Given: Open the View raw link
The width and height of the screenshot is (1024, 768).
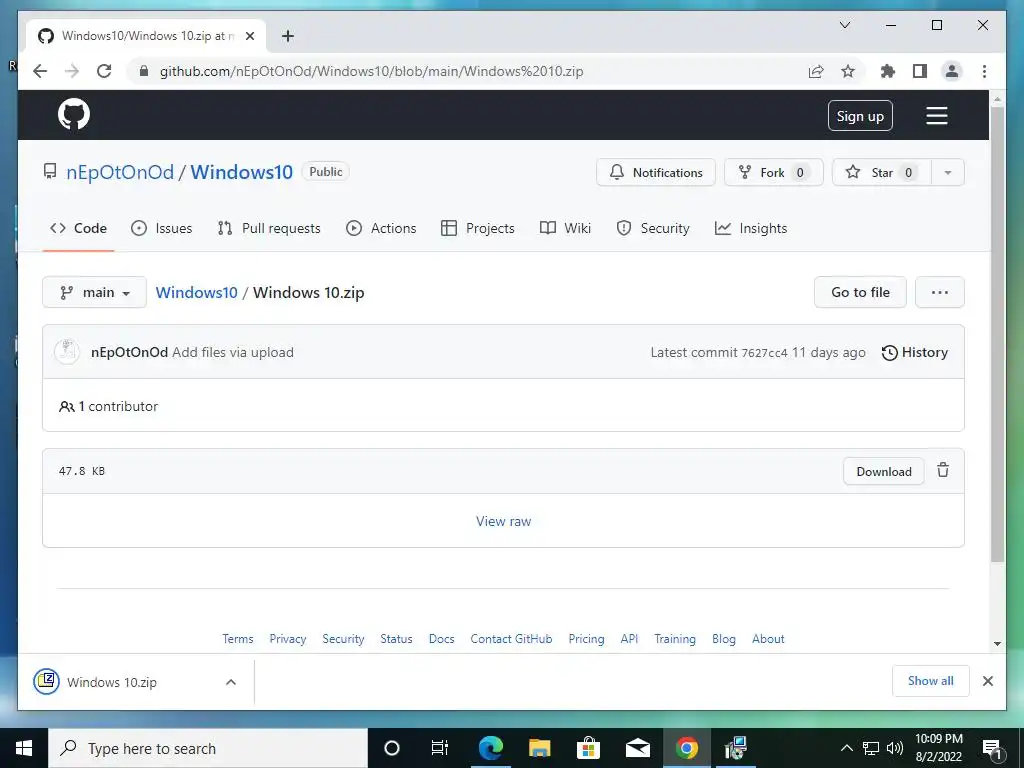Looking at the screenshot, I should (x=504, y=521).
